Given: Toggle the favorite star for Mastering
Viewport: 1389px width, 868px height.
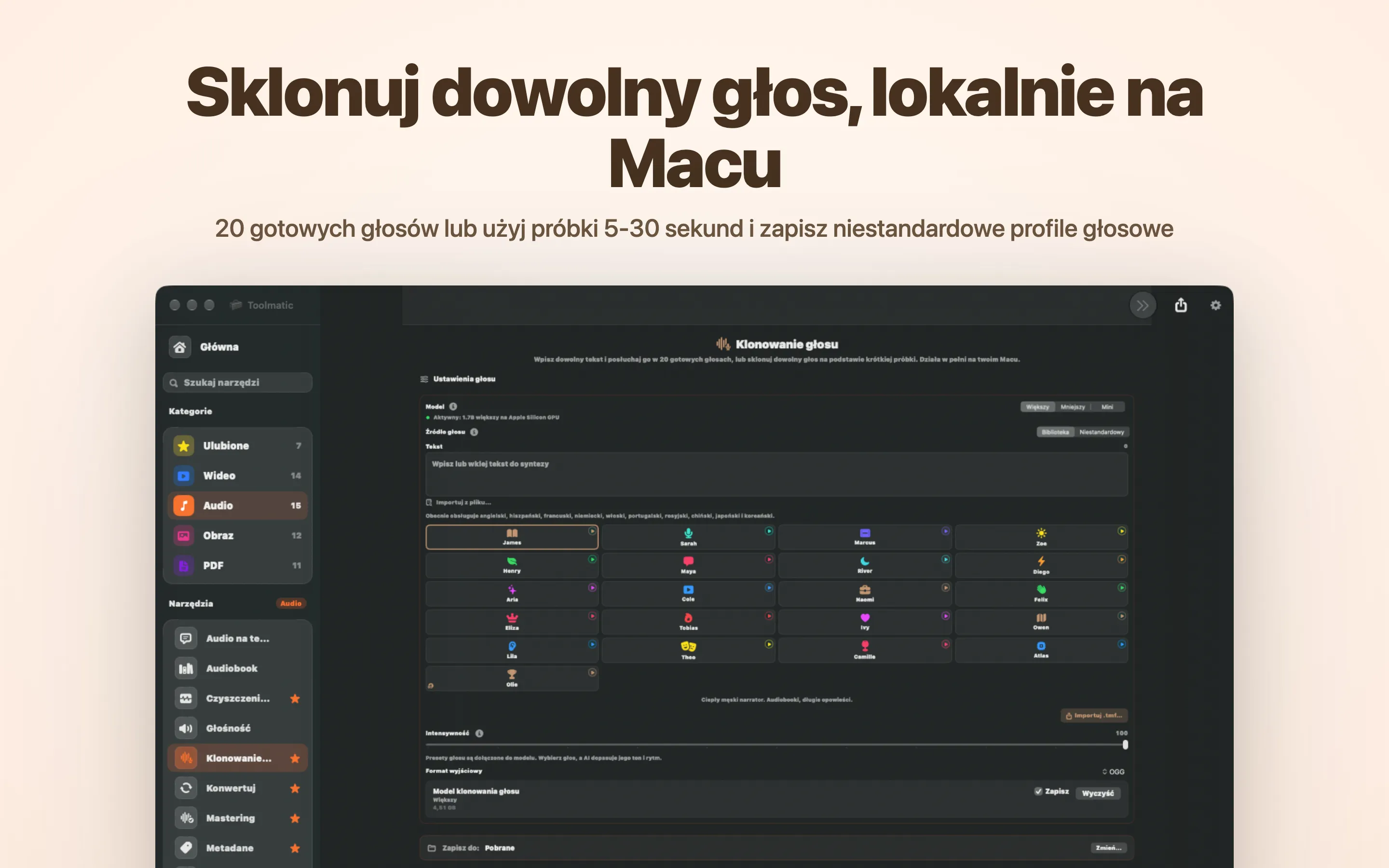Looking at the screenshot, I should (295, 818).
